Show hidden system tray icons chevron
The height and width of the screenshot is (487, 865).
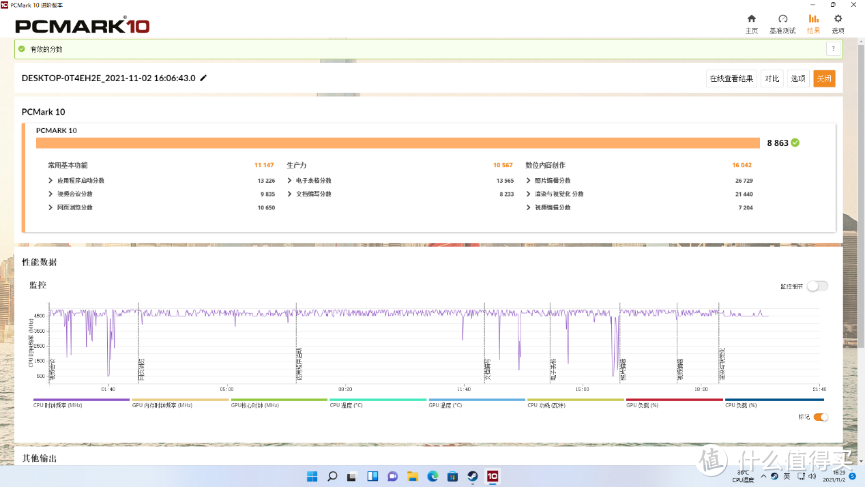pyautogui.click(x=763, y=476)
